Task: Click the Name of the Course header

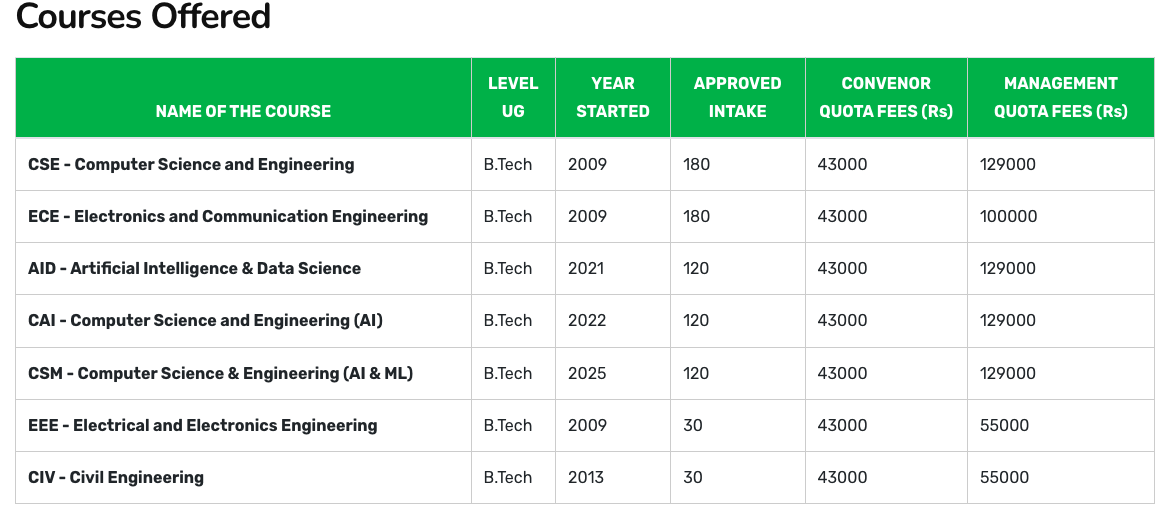Action: [x=243, y=111]
